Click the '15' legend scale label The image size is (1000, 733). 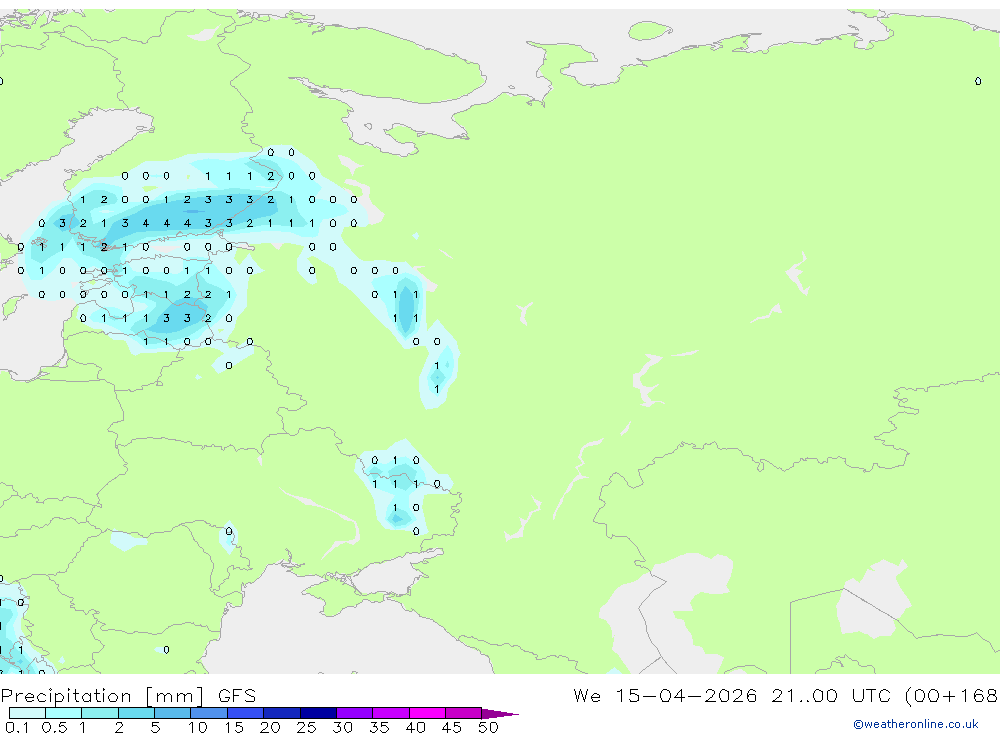233,727
